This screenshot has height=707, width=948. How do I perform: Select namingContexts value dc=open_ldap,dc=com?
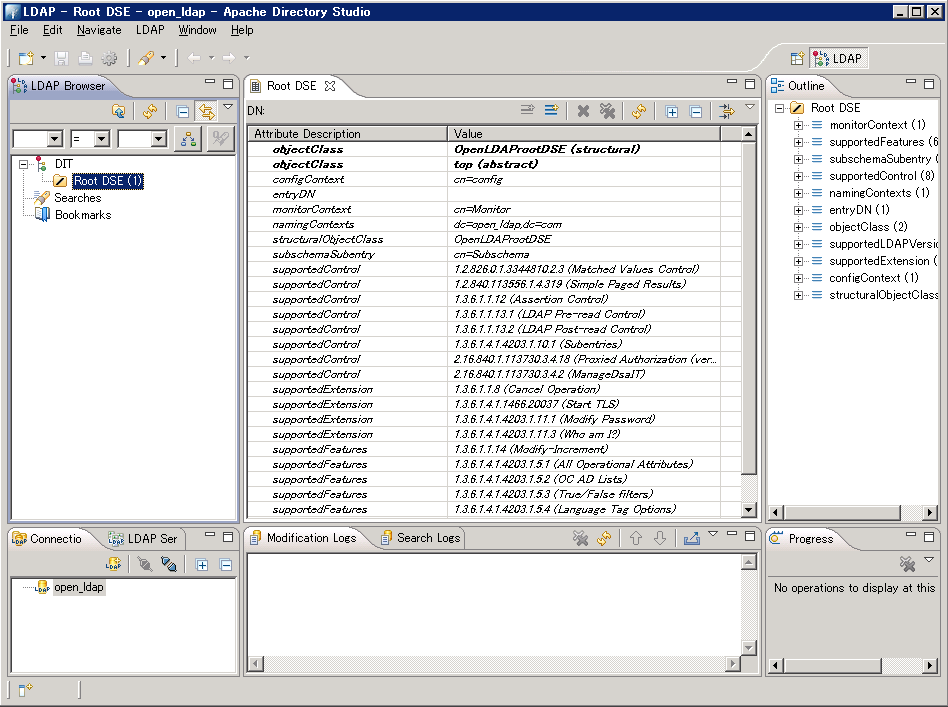[507, 224]
